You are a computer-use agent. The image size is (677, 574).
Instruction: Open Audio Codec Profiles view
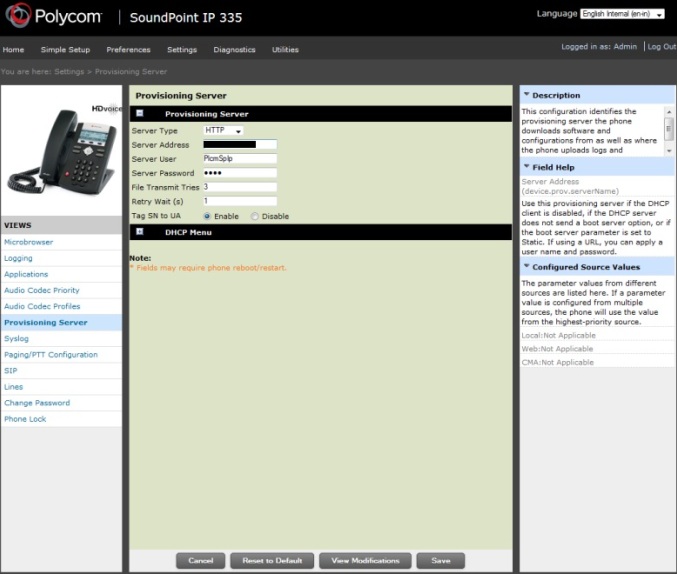(x=42, y=306)
